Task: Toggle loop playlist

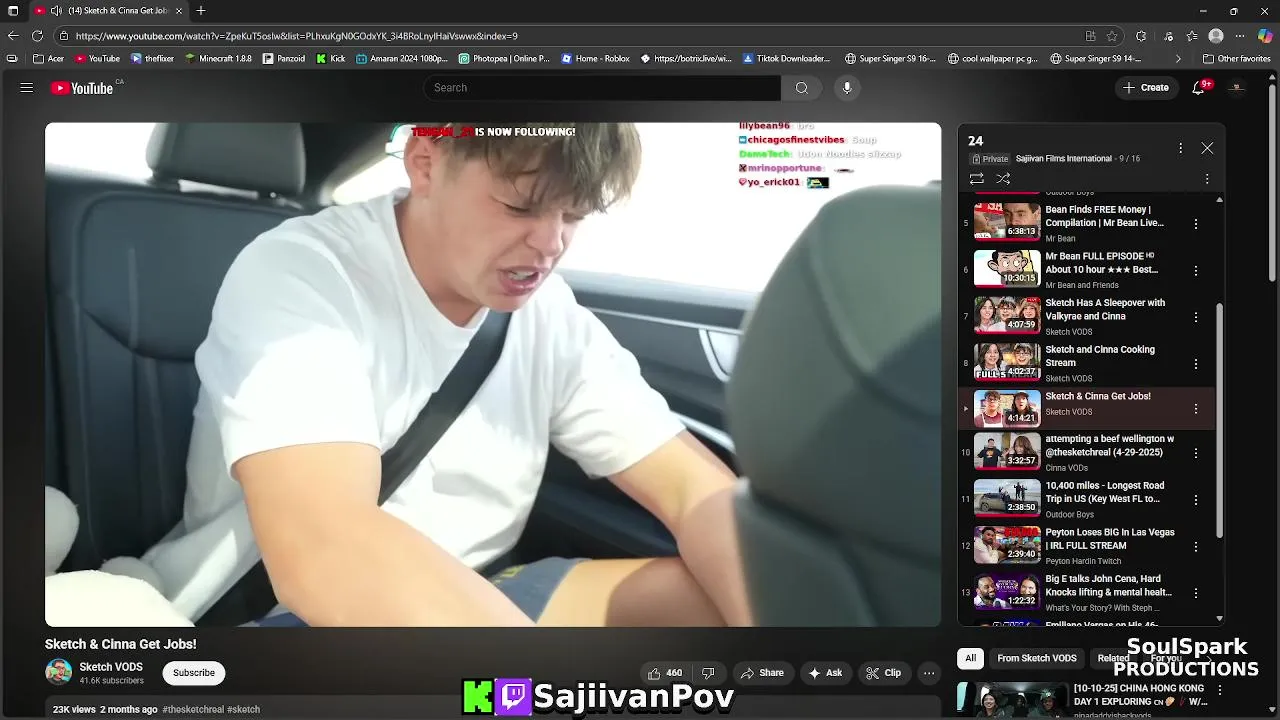Action: tap(977, 179)
